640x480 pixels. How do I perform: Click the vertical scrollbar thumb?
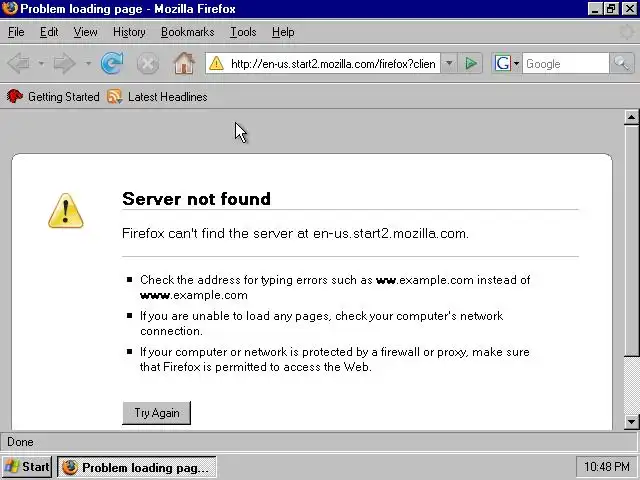click(631, 241)
